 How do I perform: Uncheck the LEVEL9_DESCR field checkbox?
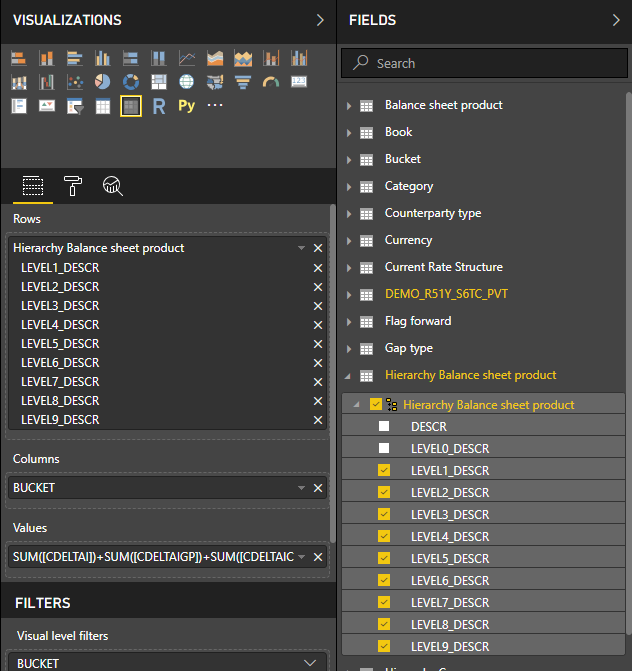pyautogui.click(x=384, y=646)
